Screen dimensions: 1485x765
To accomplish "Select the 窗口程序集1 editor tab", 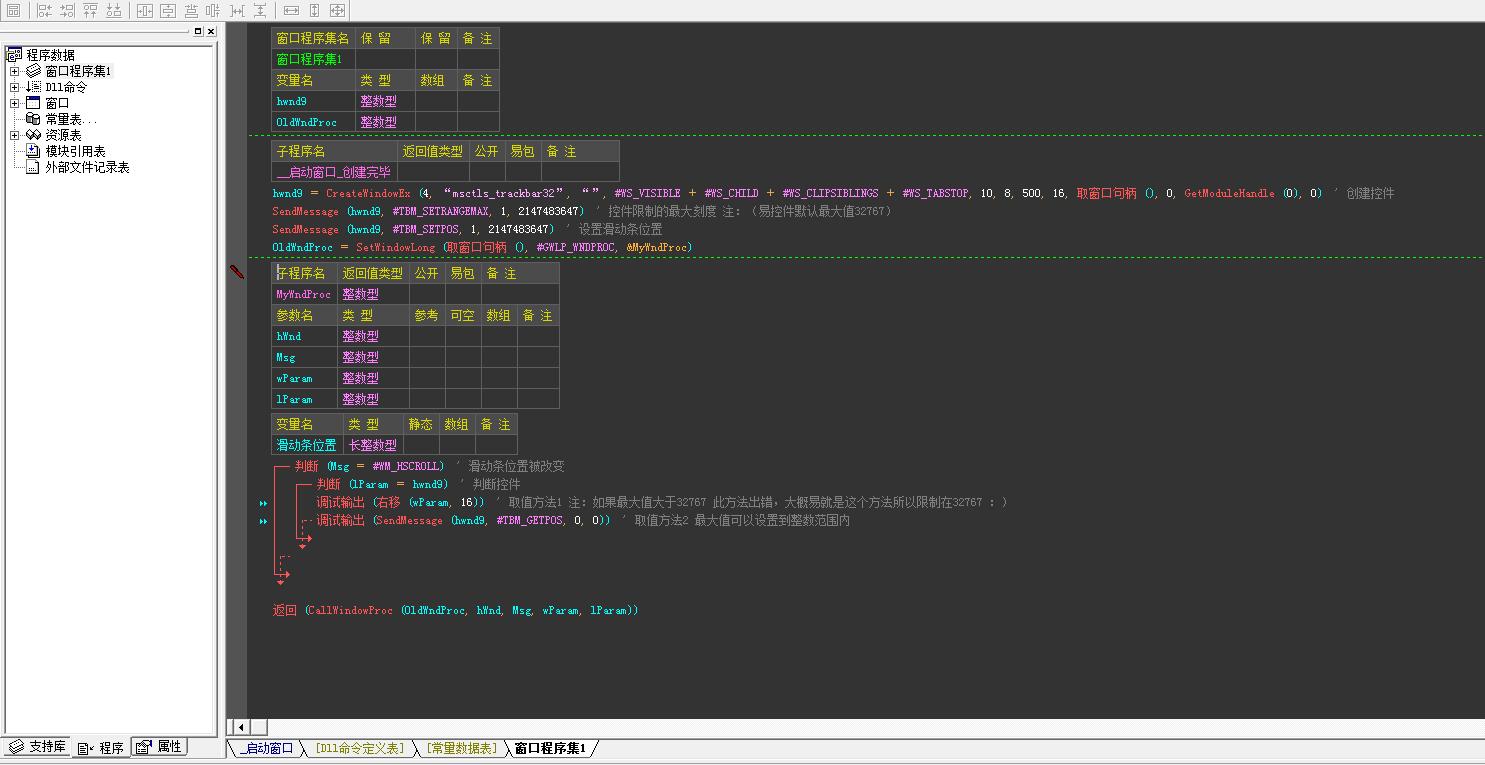I will 551,748.
